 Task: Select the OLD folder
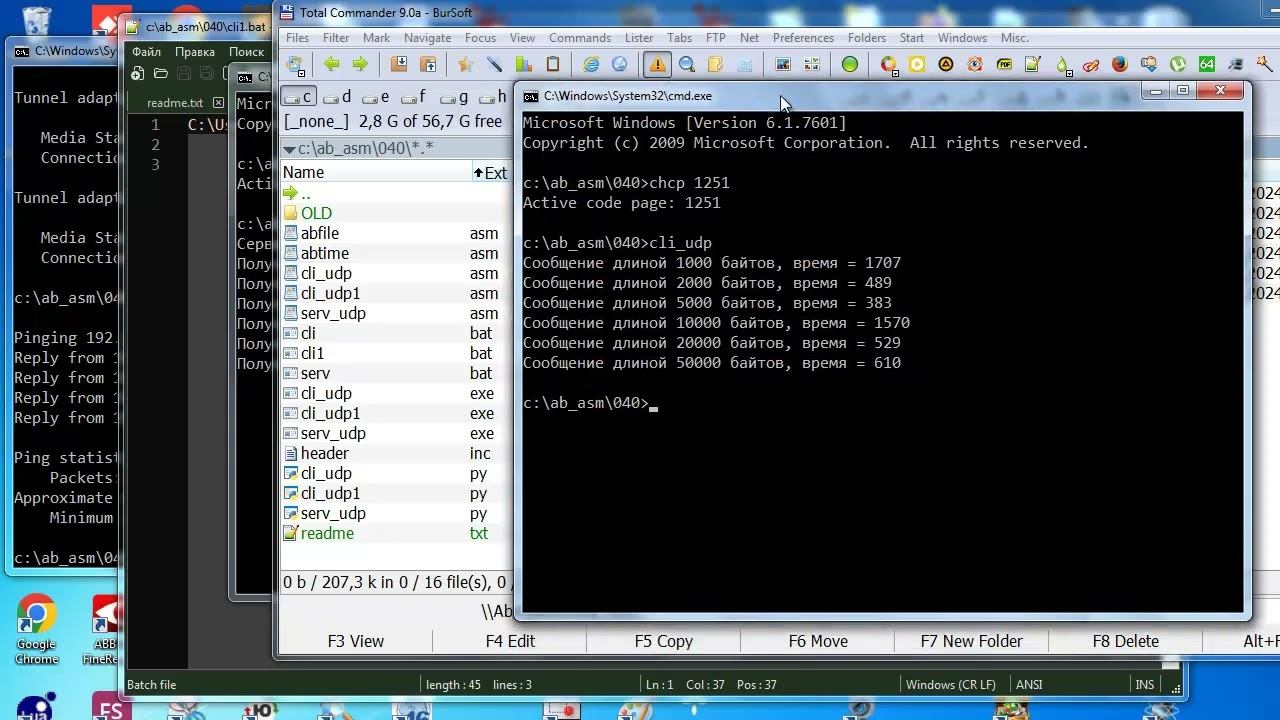tap(308, 213)
